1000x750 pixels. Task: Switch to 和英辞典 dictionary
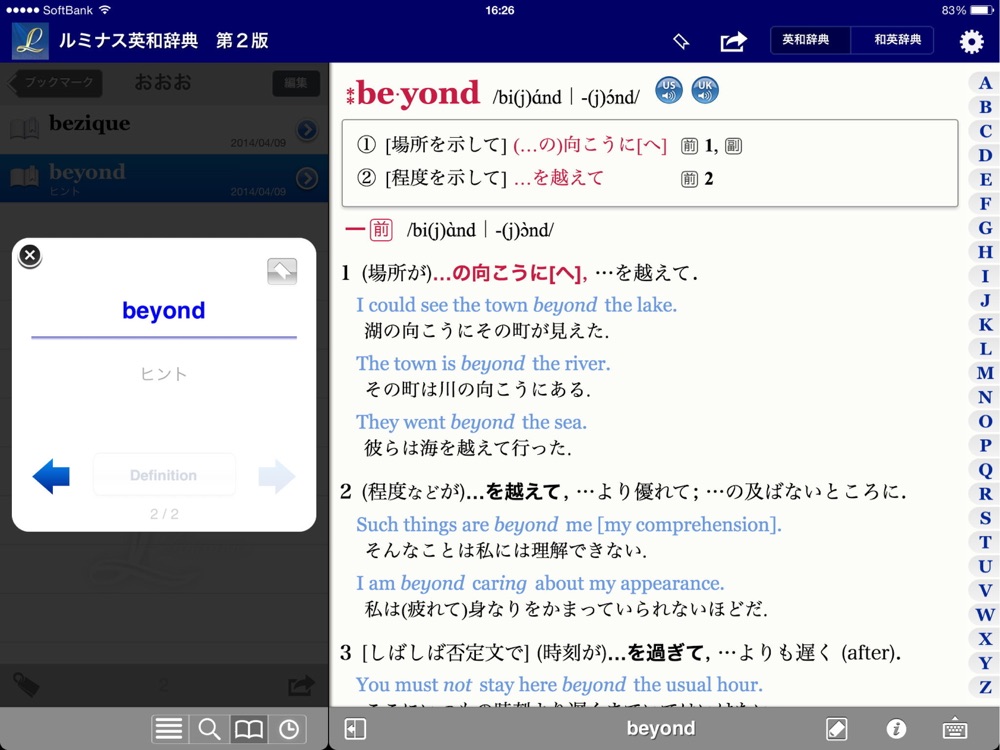click(x=892, y=41)
